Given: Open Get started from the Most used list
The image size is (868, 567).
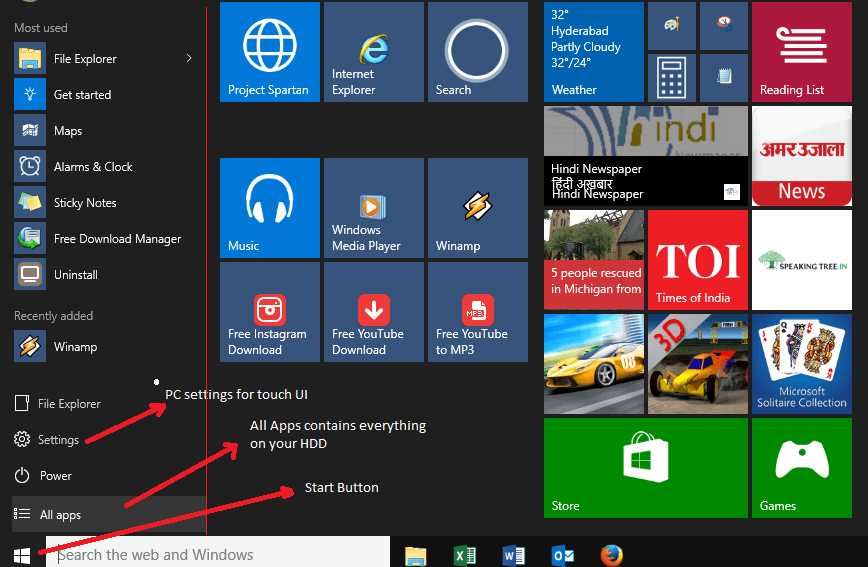Looking at the screenshot, I should click(108, 95).
